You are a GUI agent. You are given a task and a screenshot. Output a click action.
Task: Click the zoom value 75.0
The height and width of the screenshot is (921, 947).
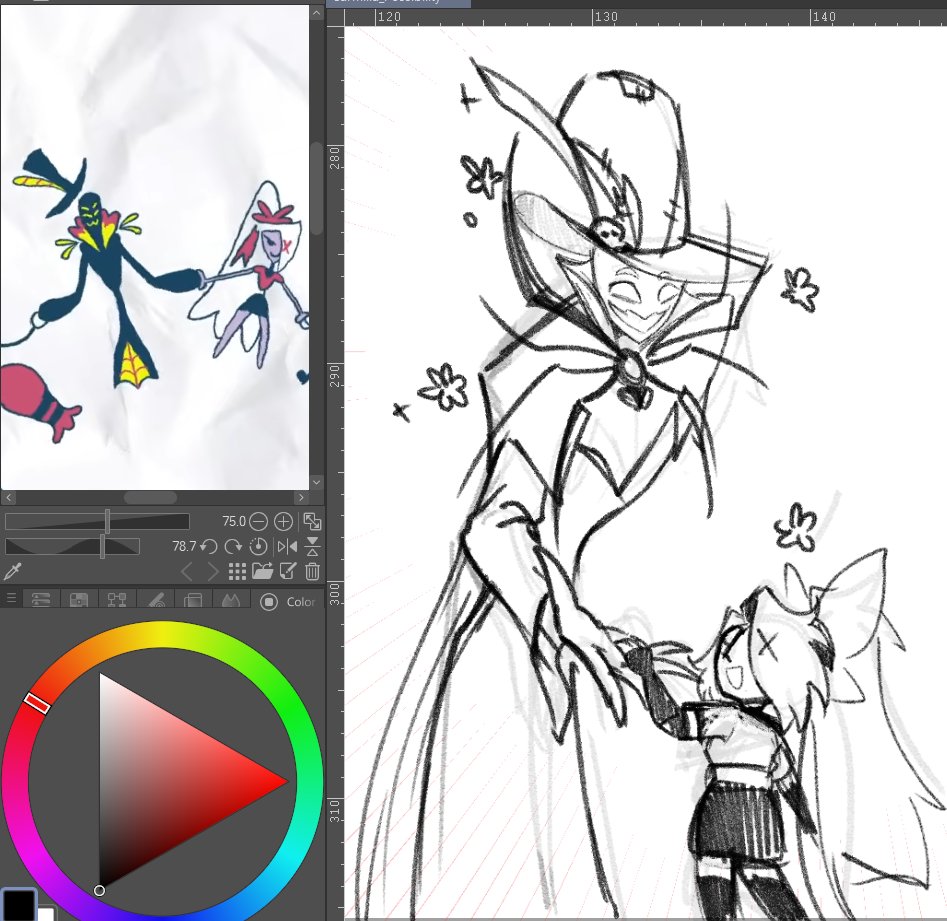coord(234,521)
